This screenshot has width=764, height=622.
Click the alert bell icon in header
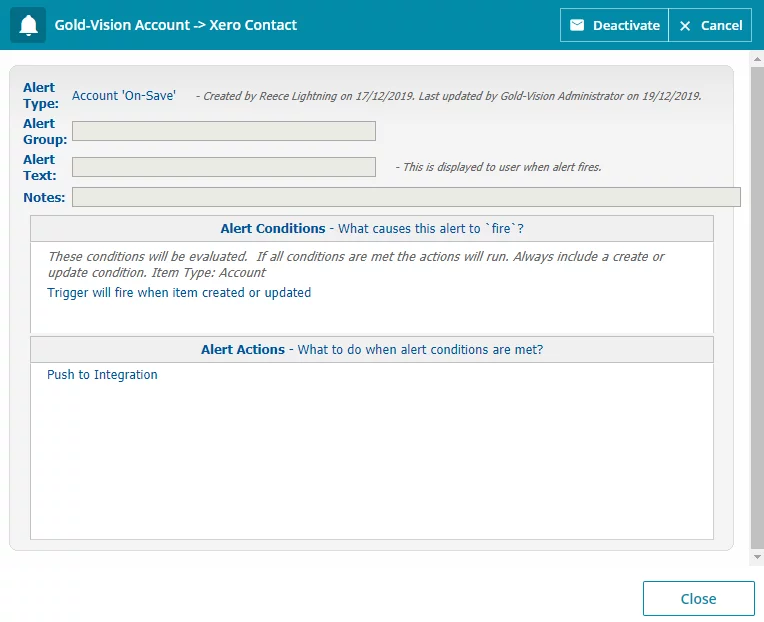pos(28,25)
